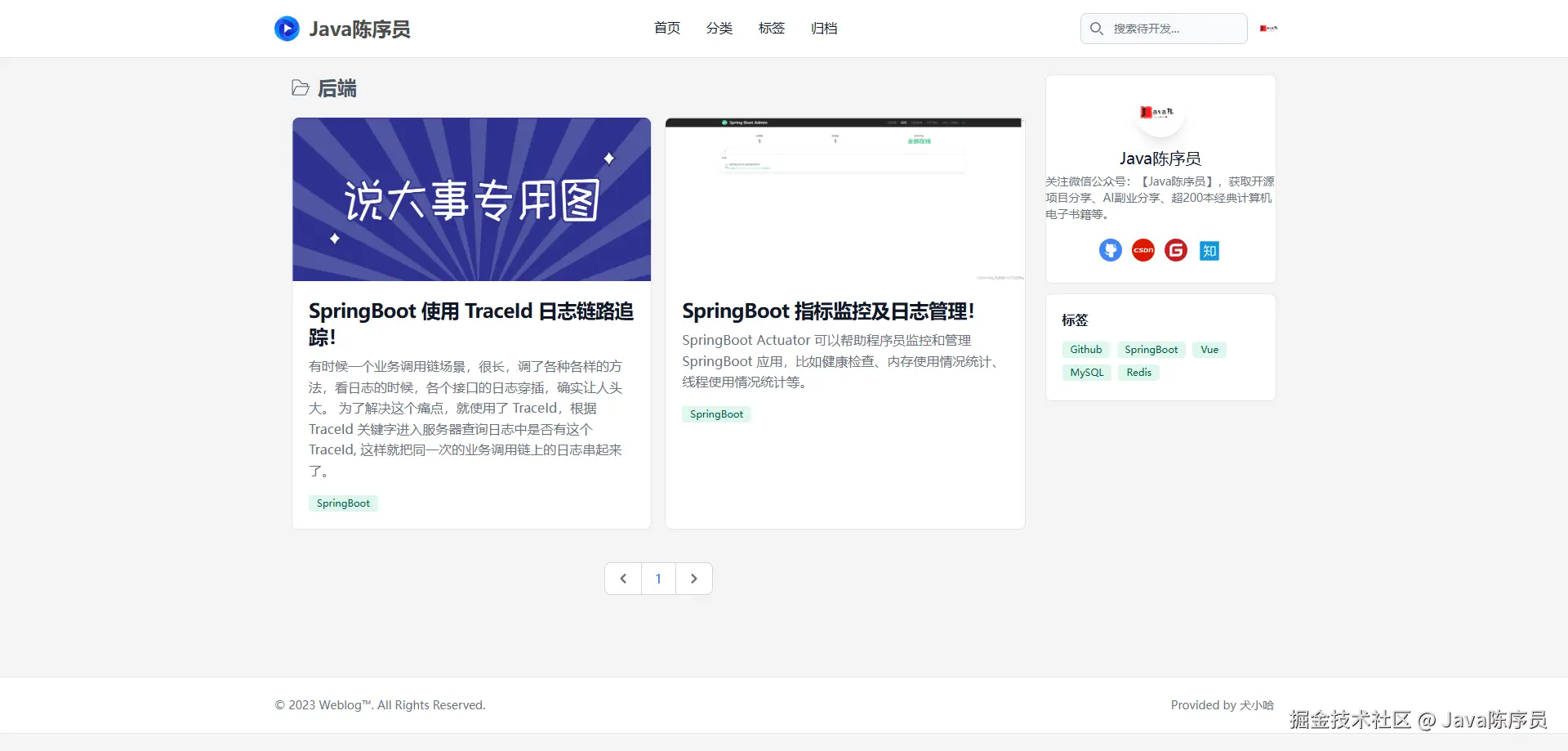Open the 首页 menu item
Image resolution: width=1568 pixels, height=751 pixels.
tap(667, 29)
